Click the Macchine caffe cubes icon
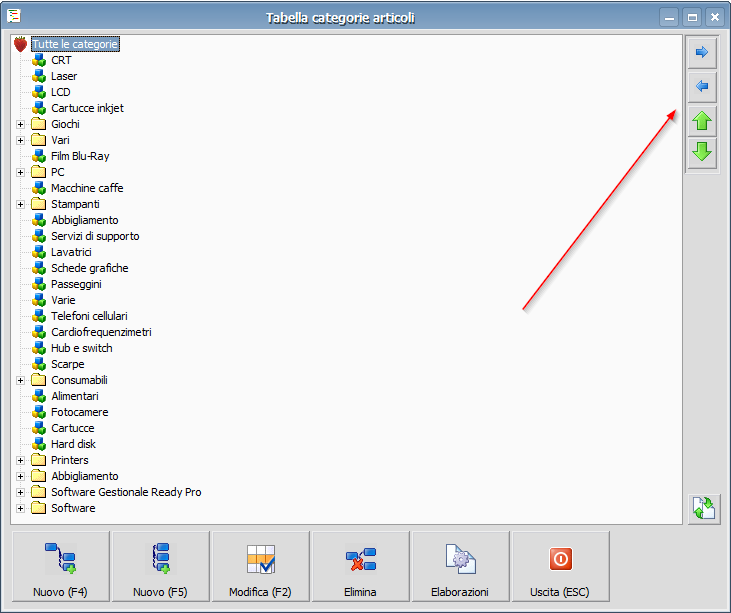Image resolution: width=731 pixels, height=613 pixels. (39, 188)
